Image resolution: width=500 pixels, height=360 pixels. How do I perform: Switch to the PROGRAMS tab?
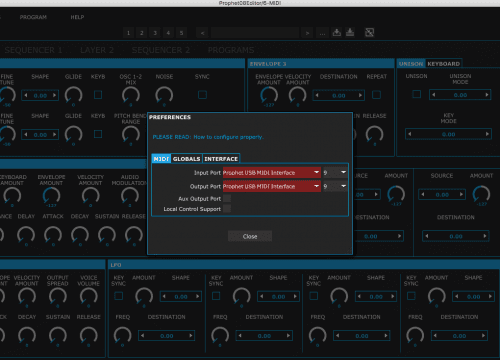coord(231,50)
